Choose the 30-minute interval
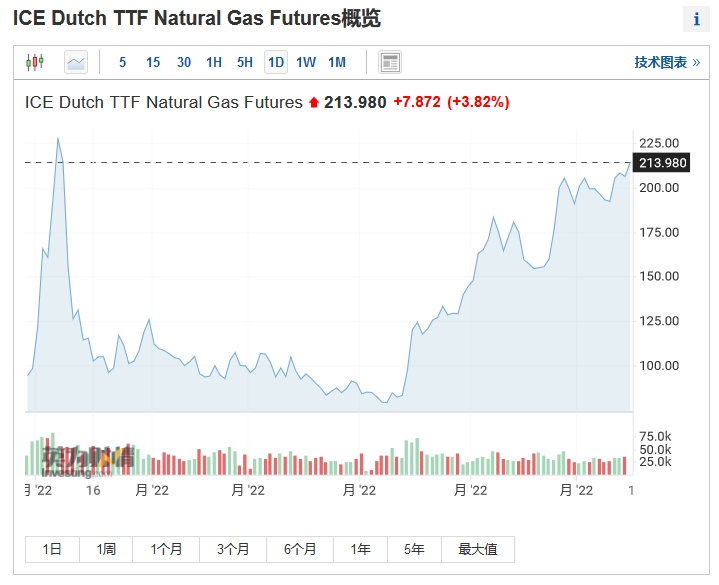This screenshot has height=585, width=719. coord(184,62)
